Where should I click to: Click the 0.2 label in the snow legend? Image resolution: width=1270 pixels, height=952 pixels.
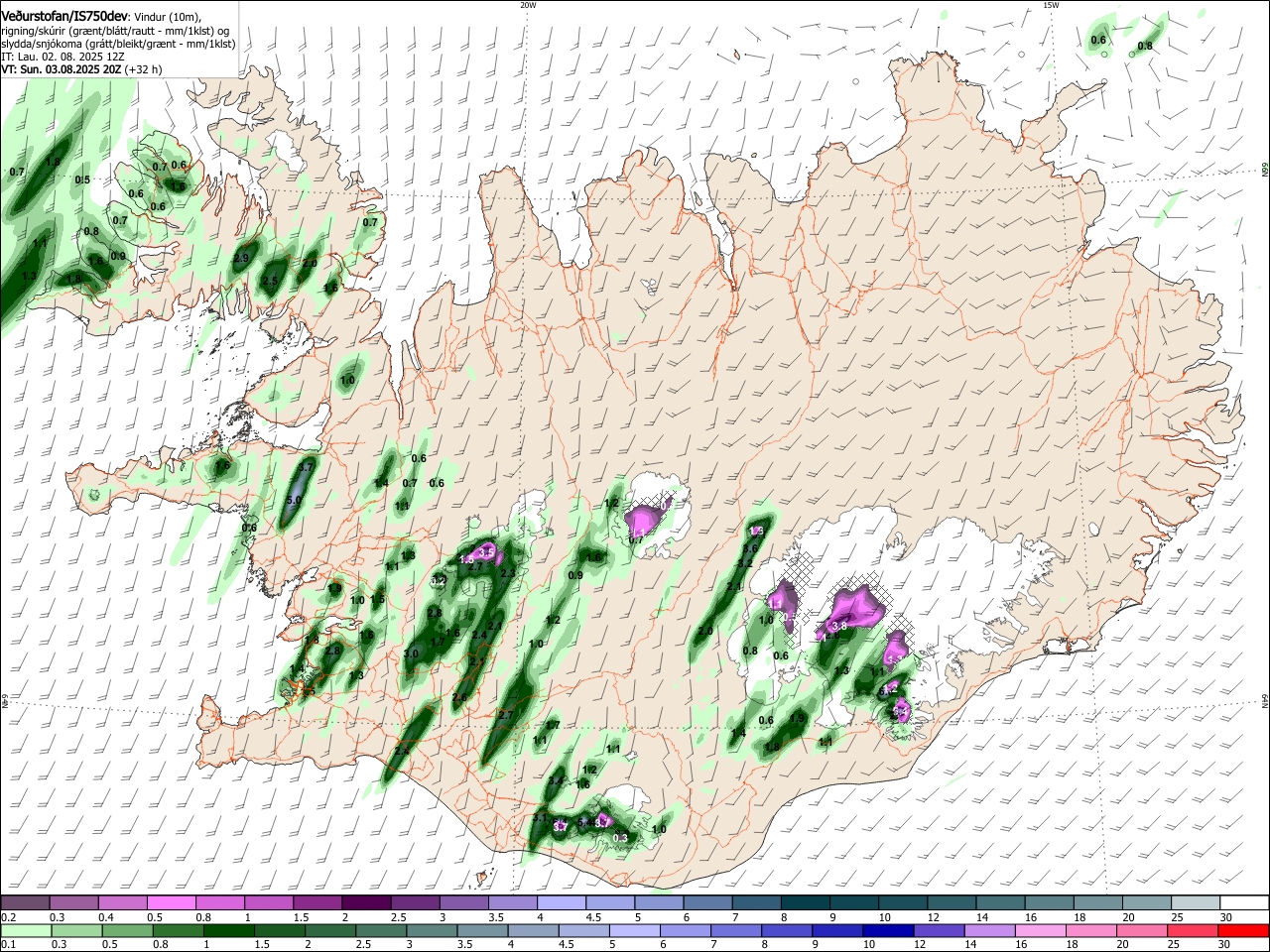(x=7, y=917)
